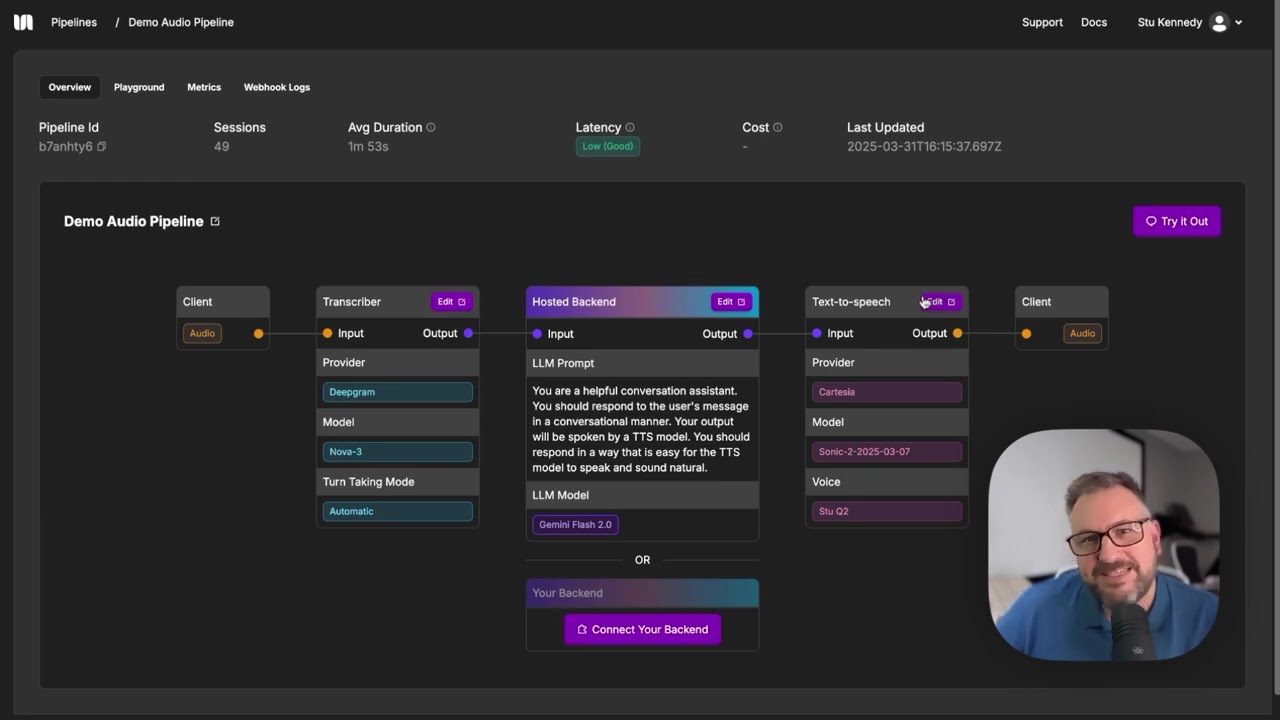Screen dimensions: 1280x720
Task: Click the Low (Good) latency badge
Action: [607, 146]
